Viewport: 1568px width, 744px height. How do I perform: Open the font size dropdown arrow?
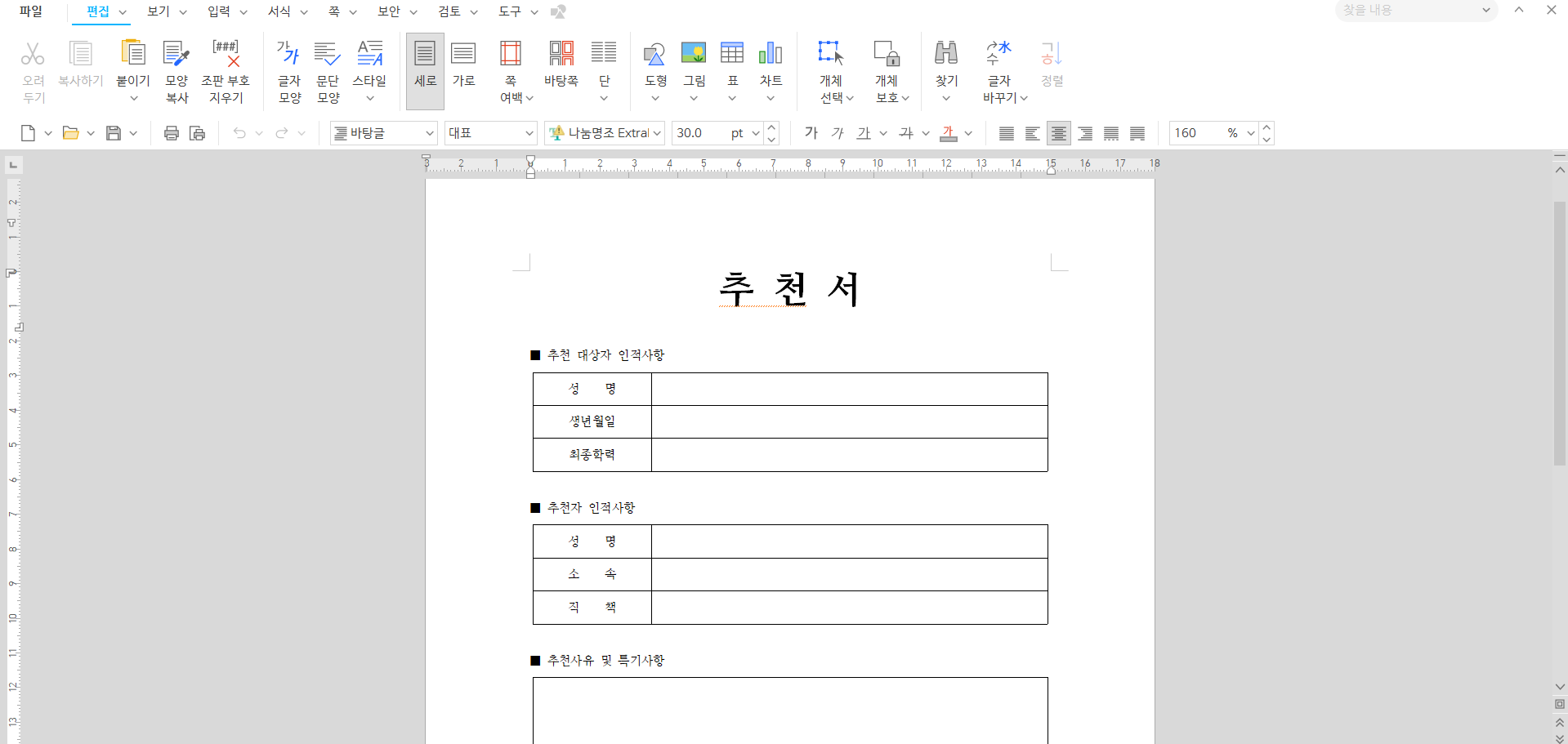click(x=756, y=133)
